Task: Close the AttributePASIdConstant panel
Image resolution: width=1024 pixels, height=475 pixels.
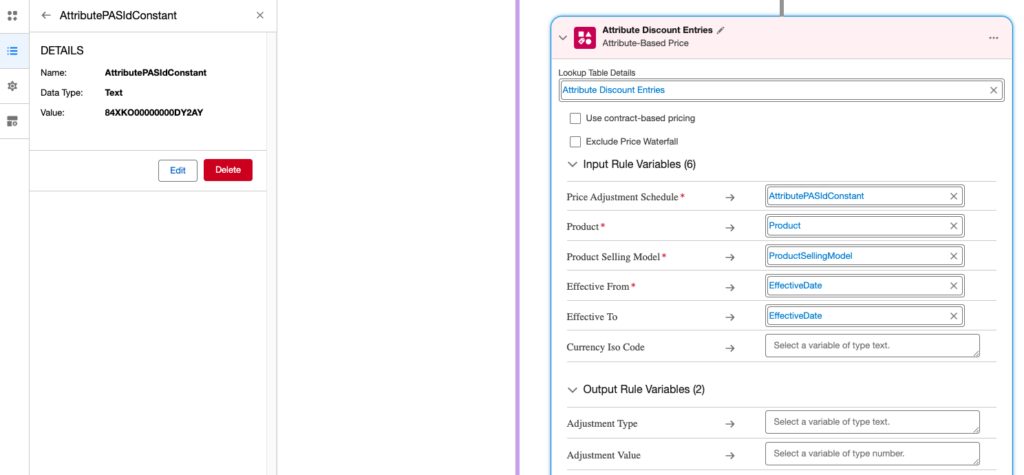Action: tap(260, 16)
